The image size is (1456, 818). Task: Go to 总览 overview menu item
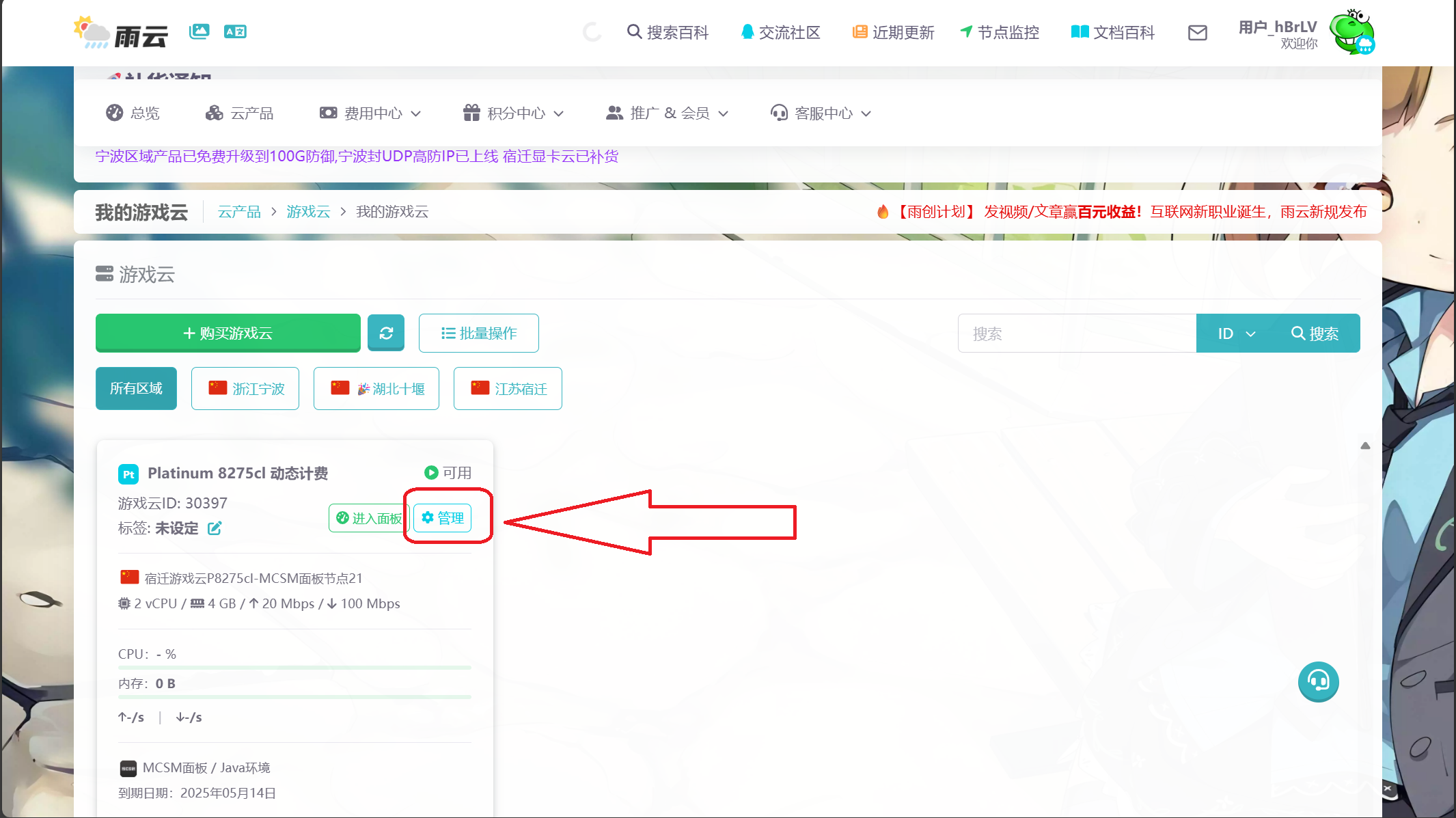click(x=133, y=113)
